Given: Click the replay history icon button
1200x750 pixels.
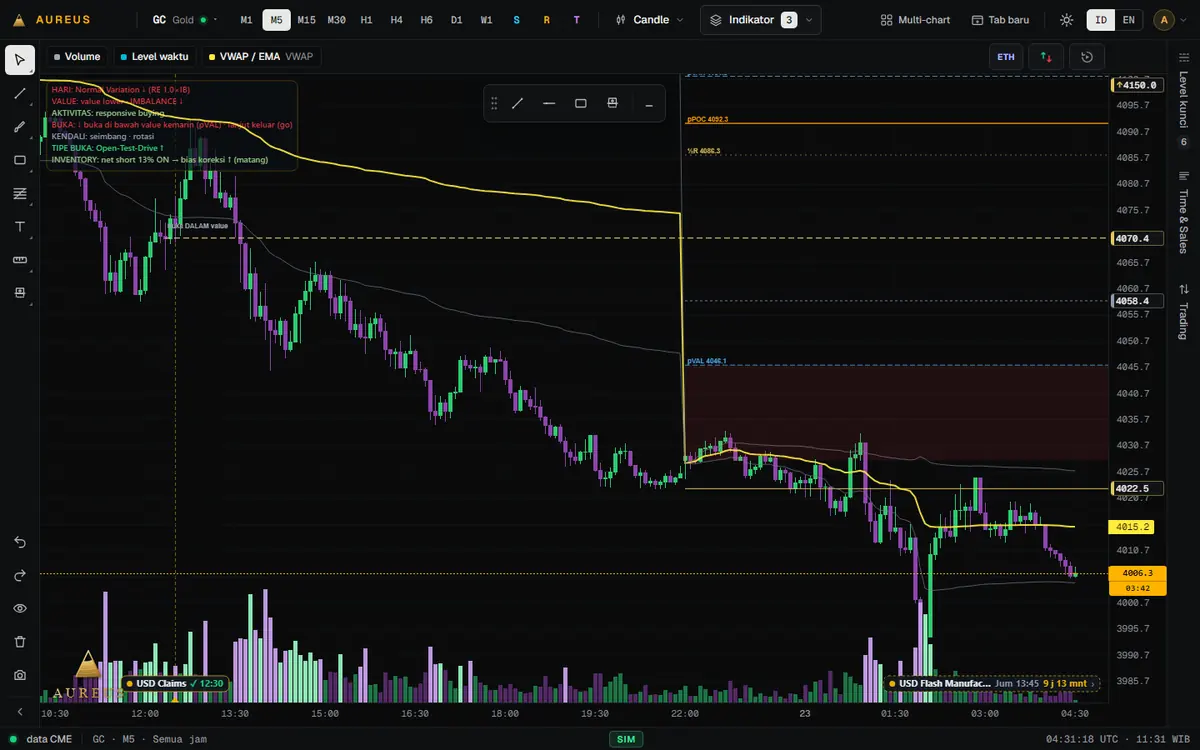Looking at the screenshot, I should (x=1088, y=57).
